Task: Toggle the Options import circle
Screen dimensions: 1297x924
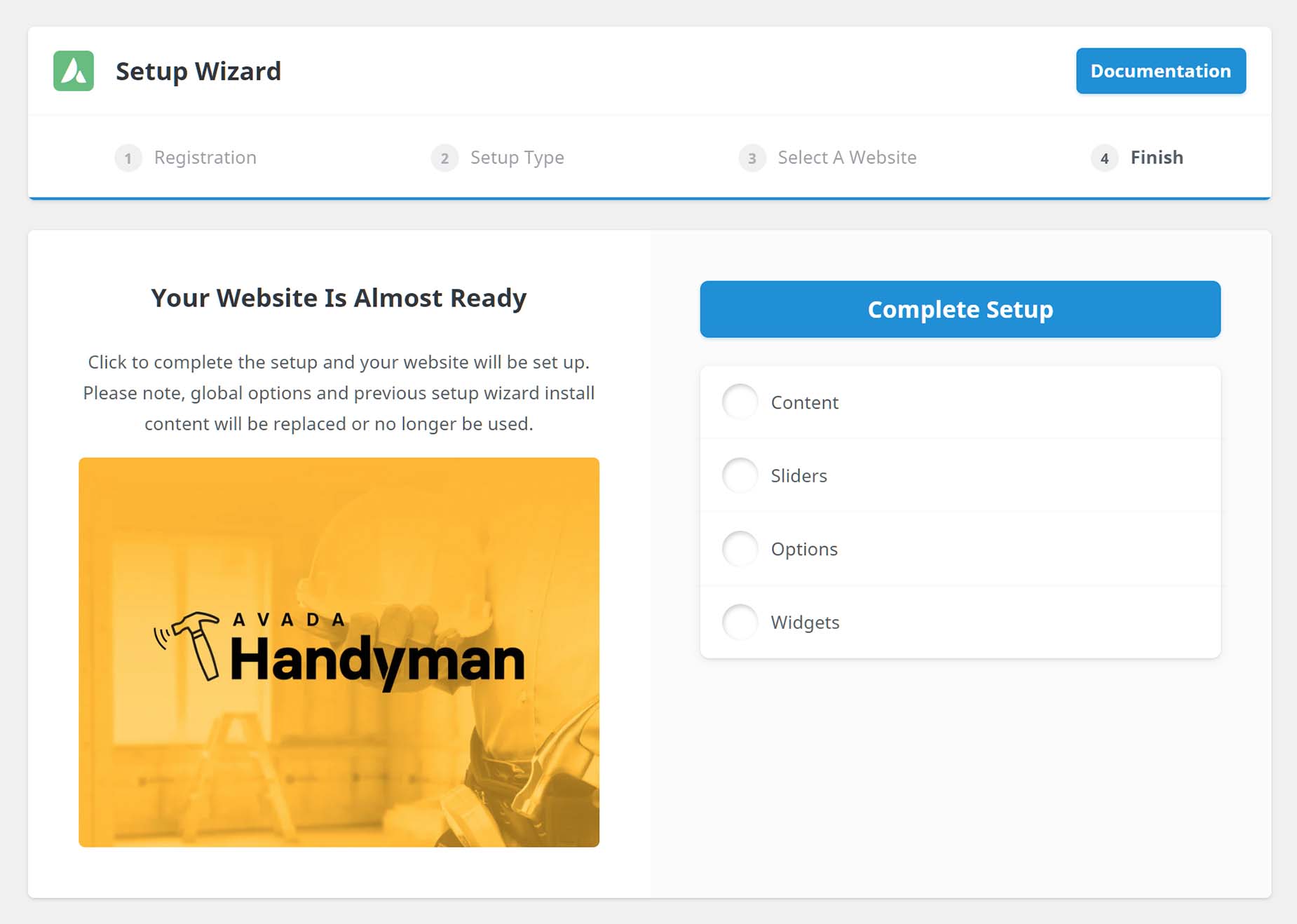Action: [x=740, y=548]
